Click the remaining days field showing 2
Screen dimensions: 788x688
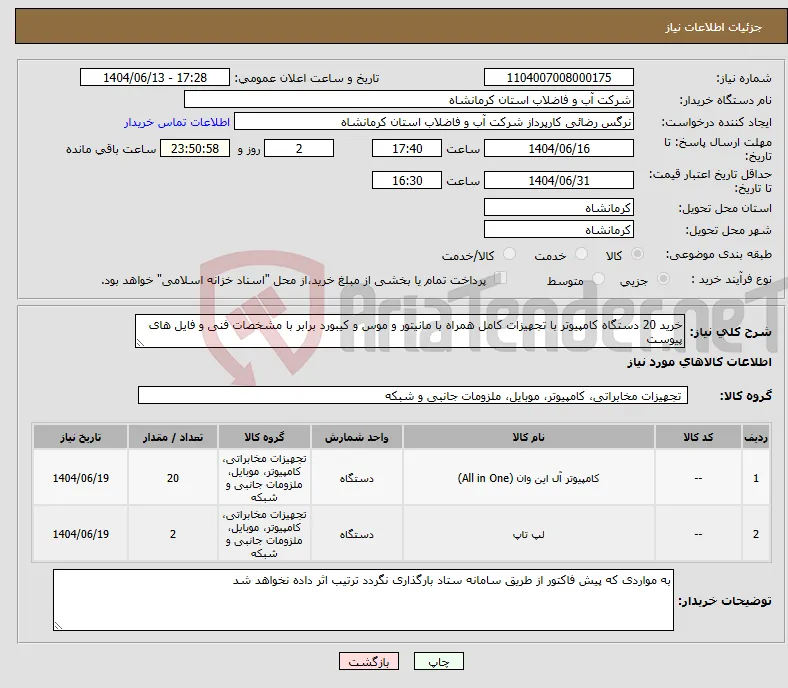pyautogui.click(x=299, y=148)
